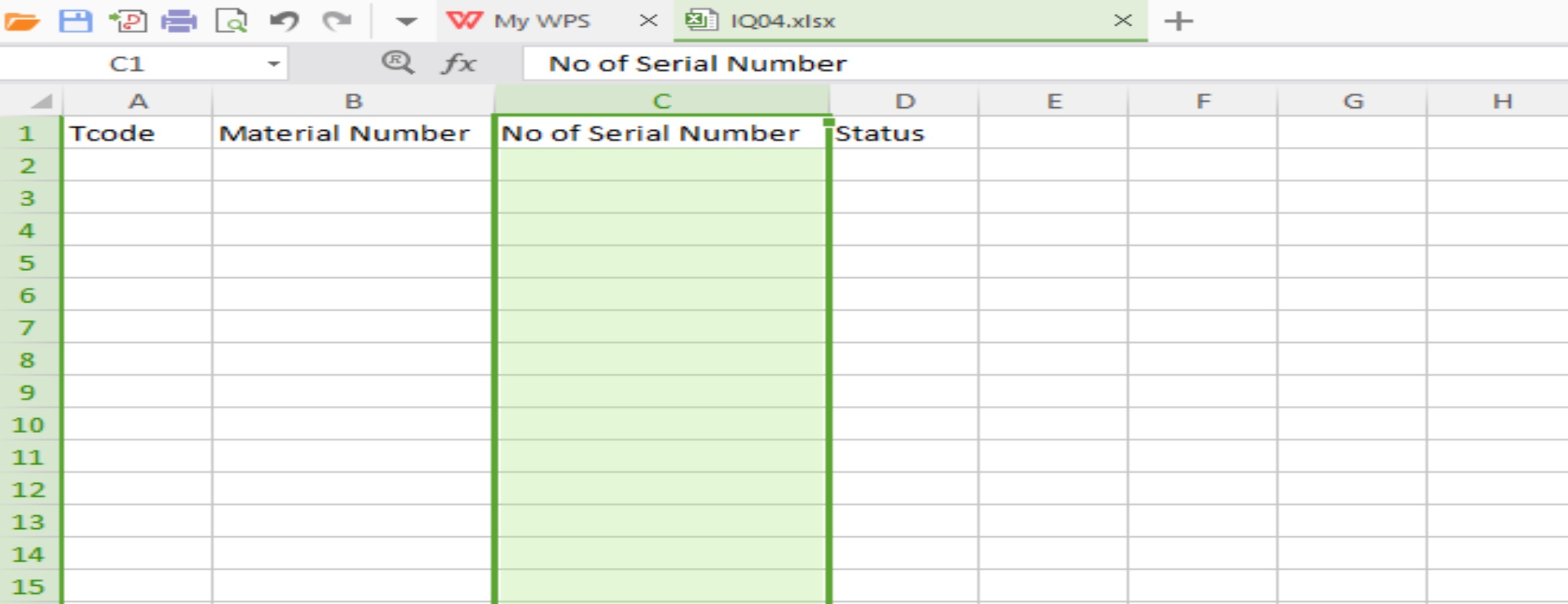Open Print Preview

231,21
